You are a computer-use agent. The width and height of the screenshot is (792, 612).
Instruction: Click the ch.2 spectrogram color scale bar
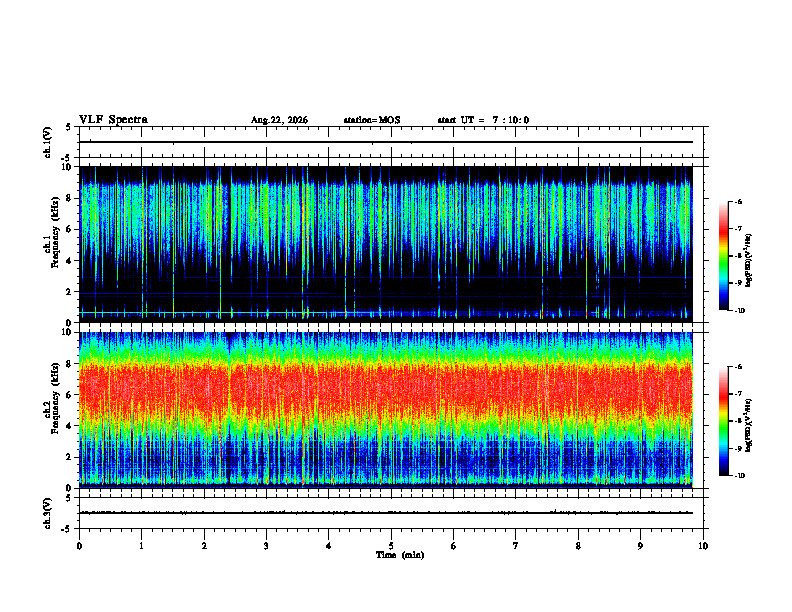723,421
